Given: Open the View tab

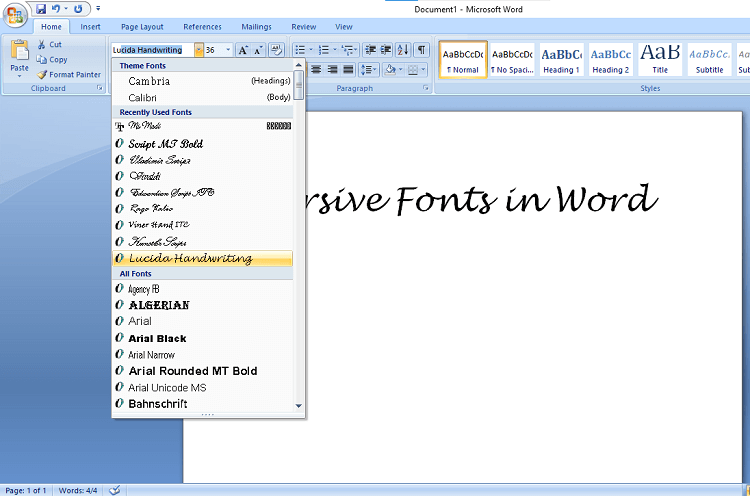Looking at the screenshot, I should [343, 27].
